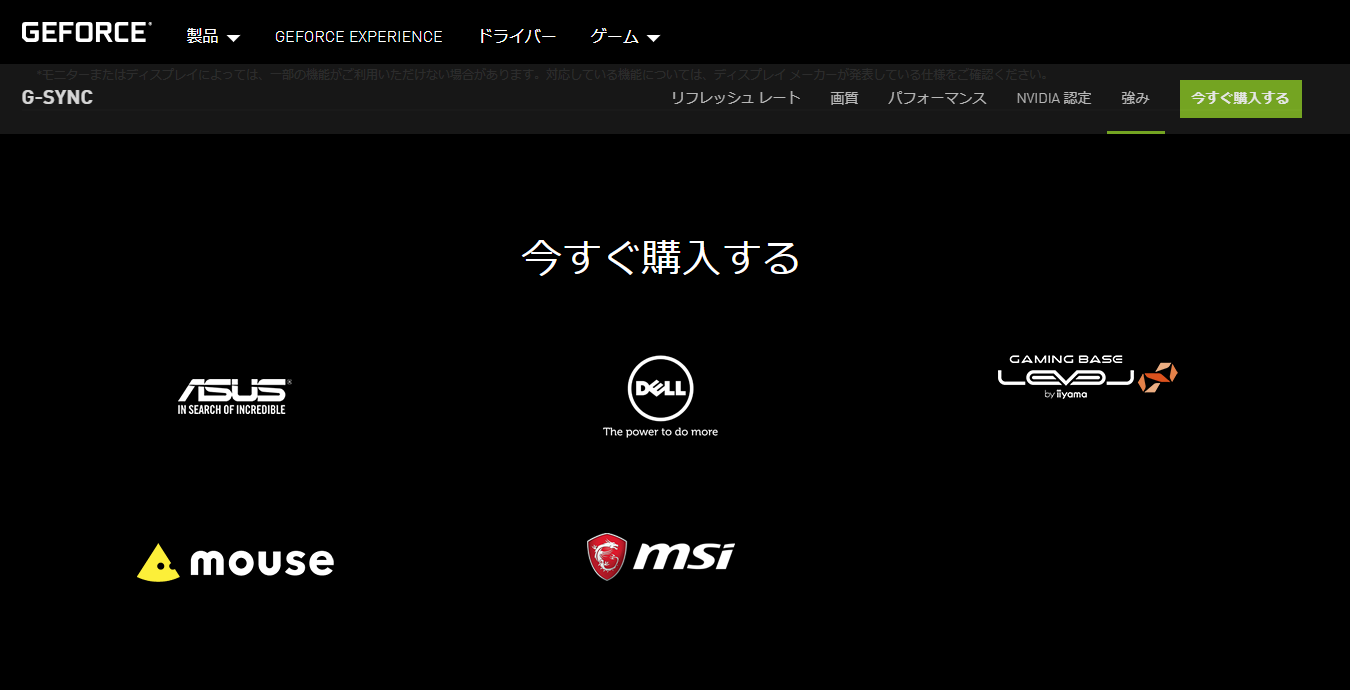The image size is (1350, 690).
Task: Click the orange LEVEL infinity emblem
Action: [1158, 376]
